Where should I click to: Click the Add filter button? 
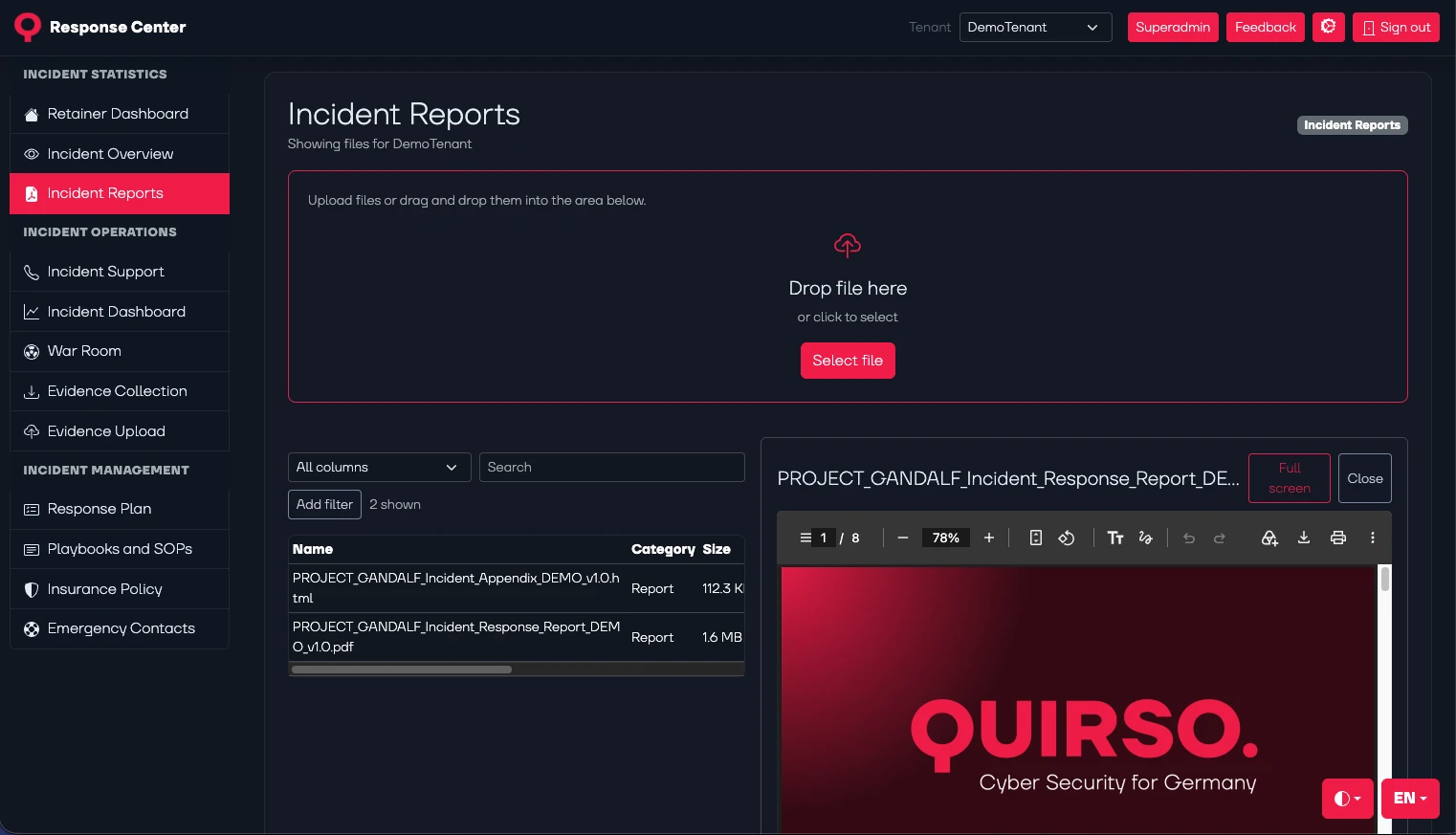tap(324, 504)
